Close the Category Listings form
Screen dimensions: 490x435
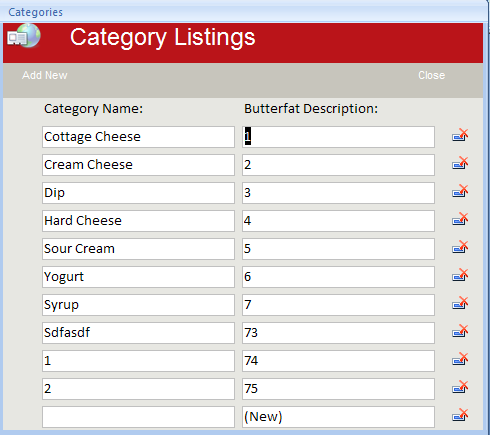(432, 75)
